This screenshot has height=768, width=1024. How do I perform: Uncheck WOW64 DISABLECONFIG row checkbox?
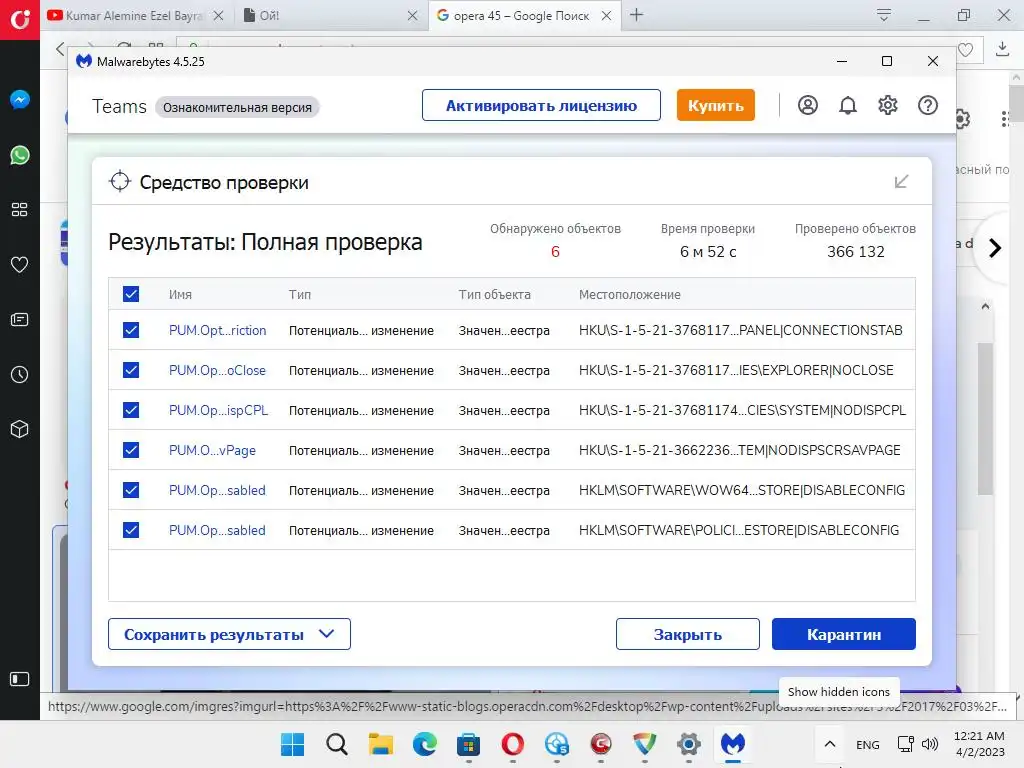click(131, 490)
